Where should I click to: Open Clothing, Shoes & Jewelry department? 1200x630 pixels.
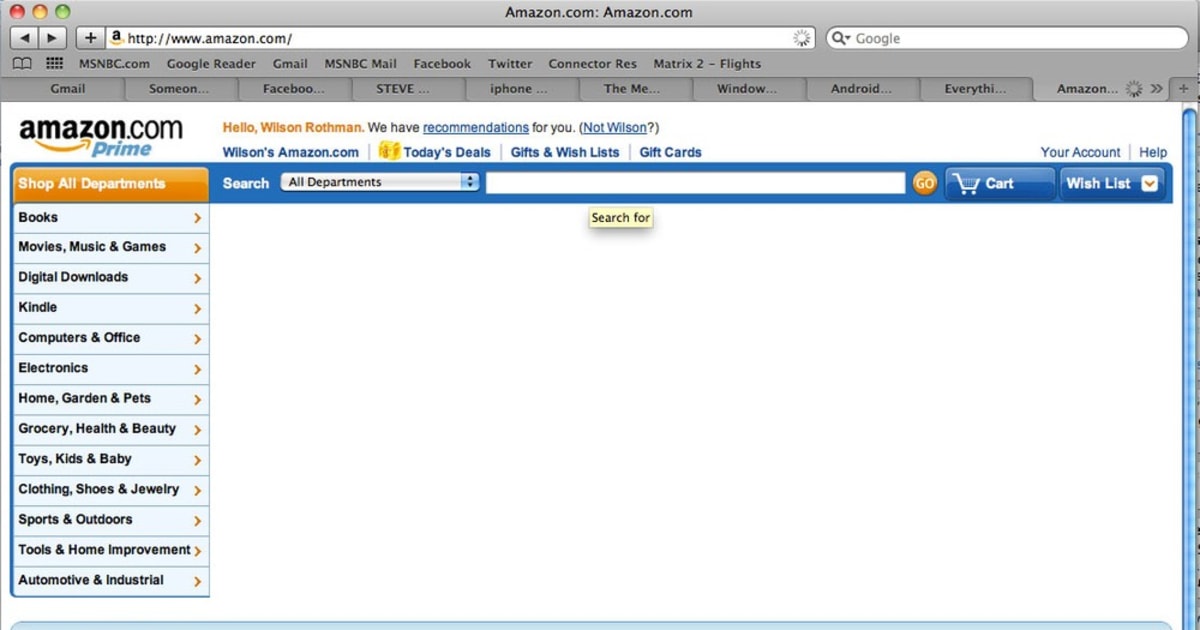tap(110, 489)
